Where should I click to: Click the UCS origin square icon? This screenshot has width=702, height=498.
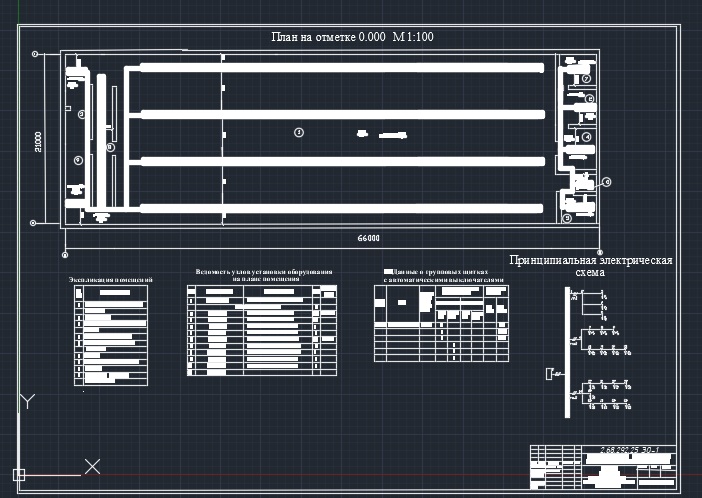pos(19,474)
